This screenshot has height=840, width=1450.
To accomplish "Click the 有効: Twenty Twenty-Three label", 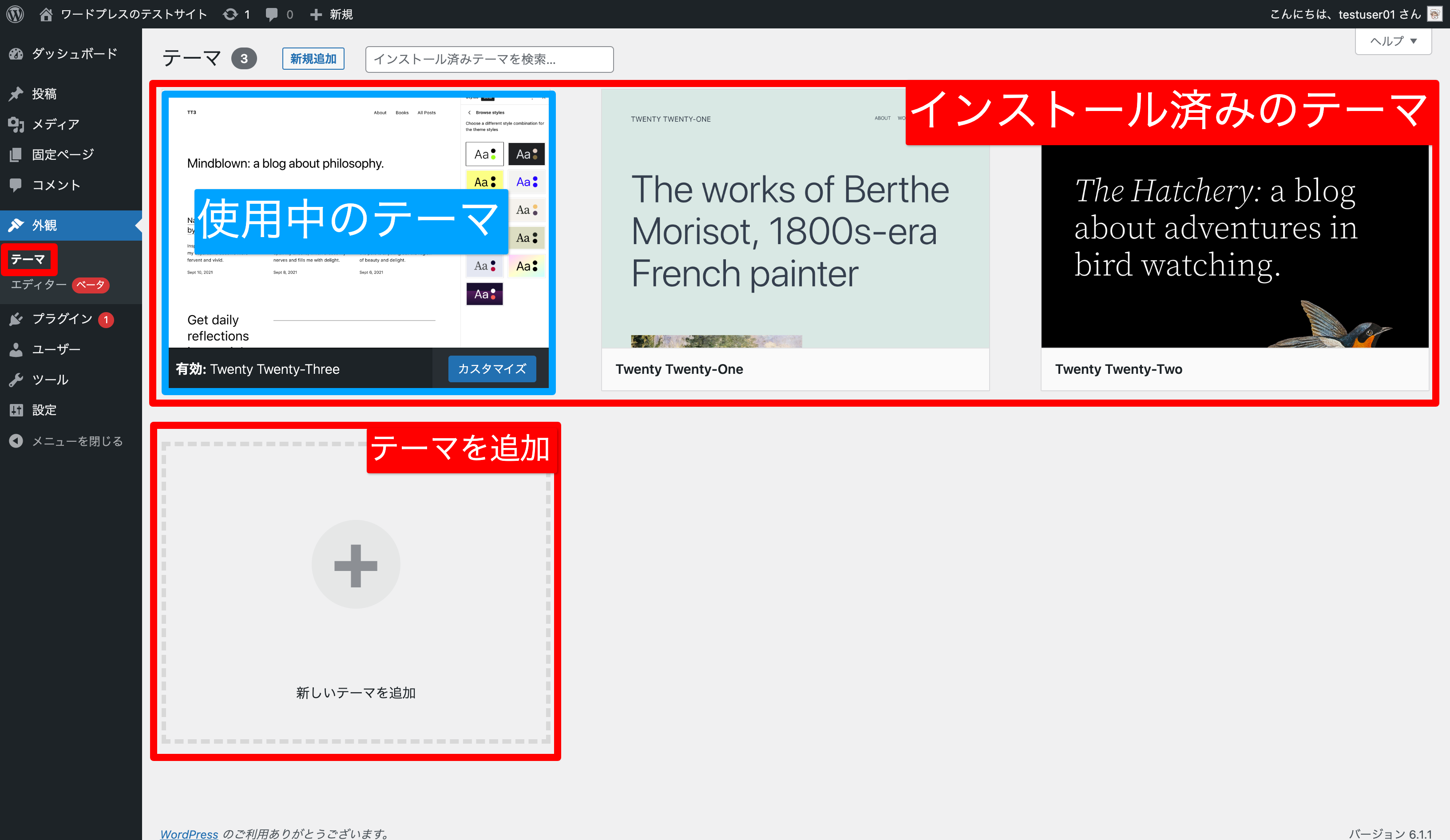I will pyautogui.click(x=257, y=369).
